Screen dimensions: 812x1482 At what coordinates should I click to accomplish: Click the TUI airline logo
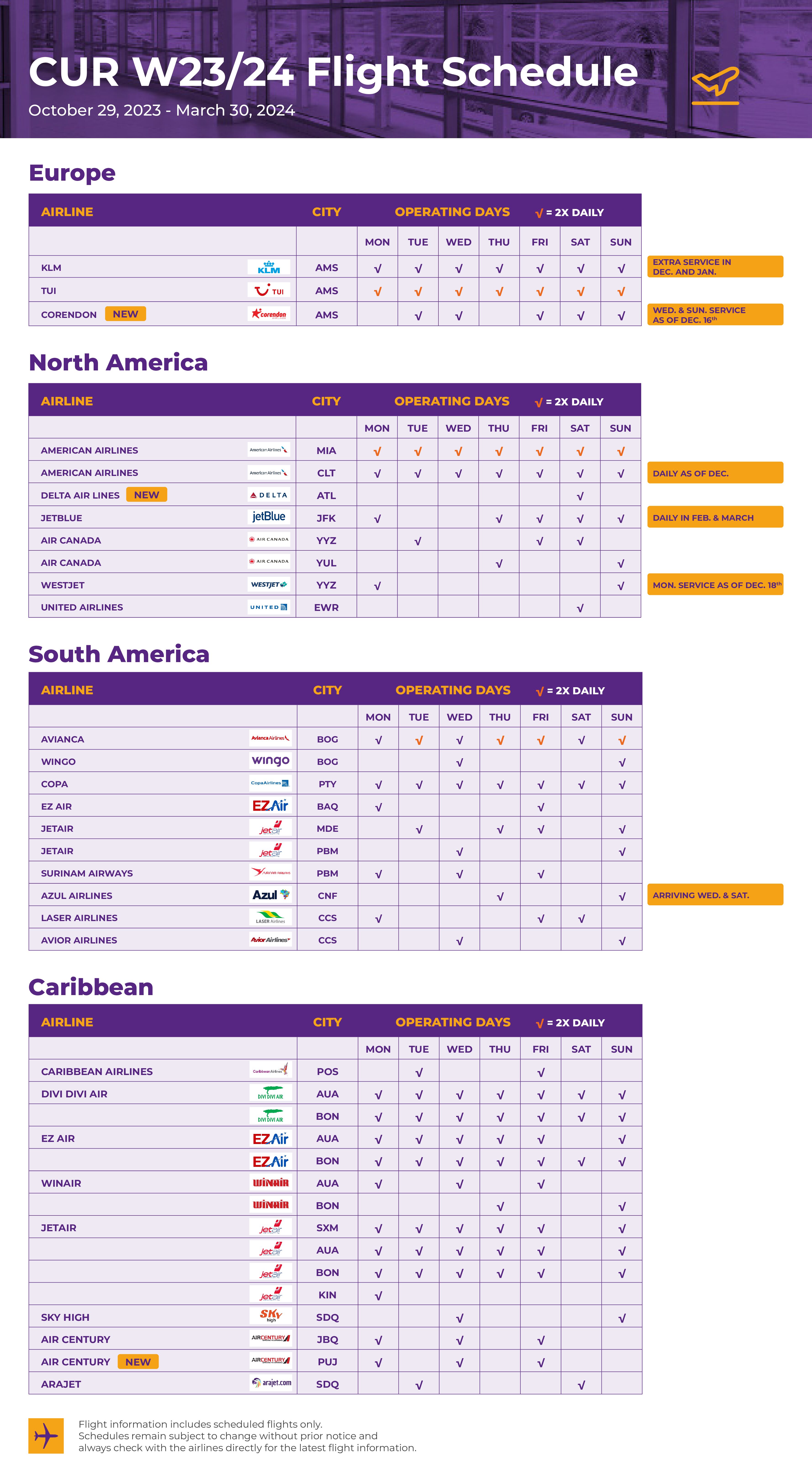click(x=269, y=290)
